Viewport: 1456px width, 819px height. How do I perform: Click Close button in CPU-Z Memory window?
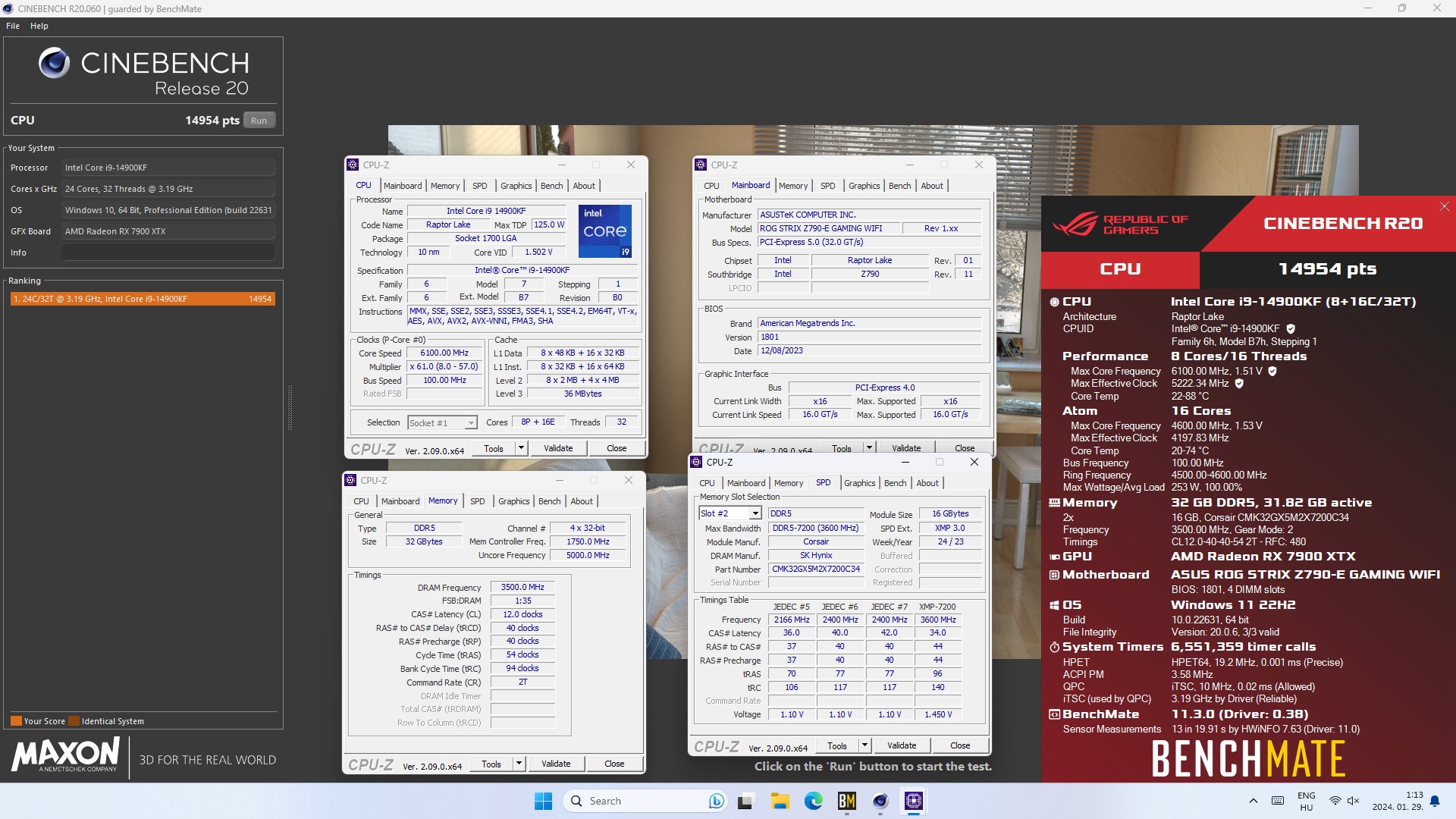pyautogui.click(x=614, y=764)
